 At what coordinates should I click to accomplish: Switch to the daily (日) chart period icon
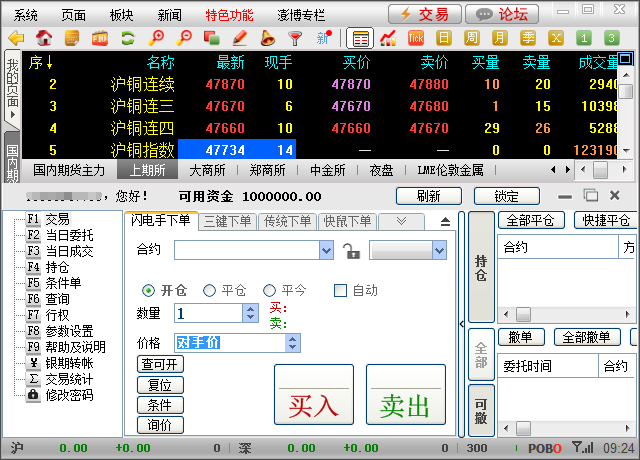(x=444, y=39)
